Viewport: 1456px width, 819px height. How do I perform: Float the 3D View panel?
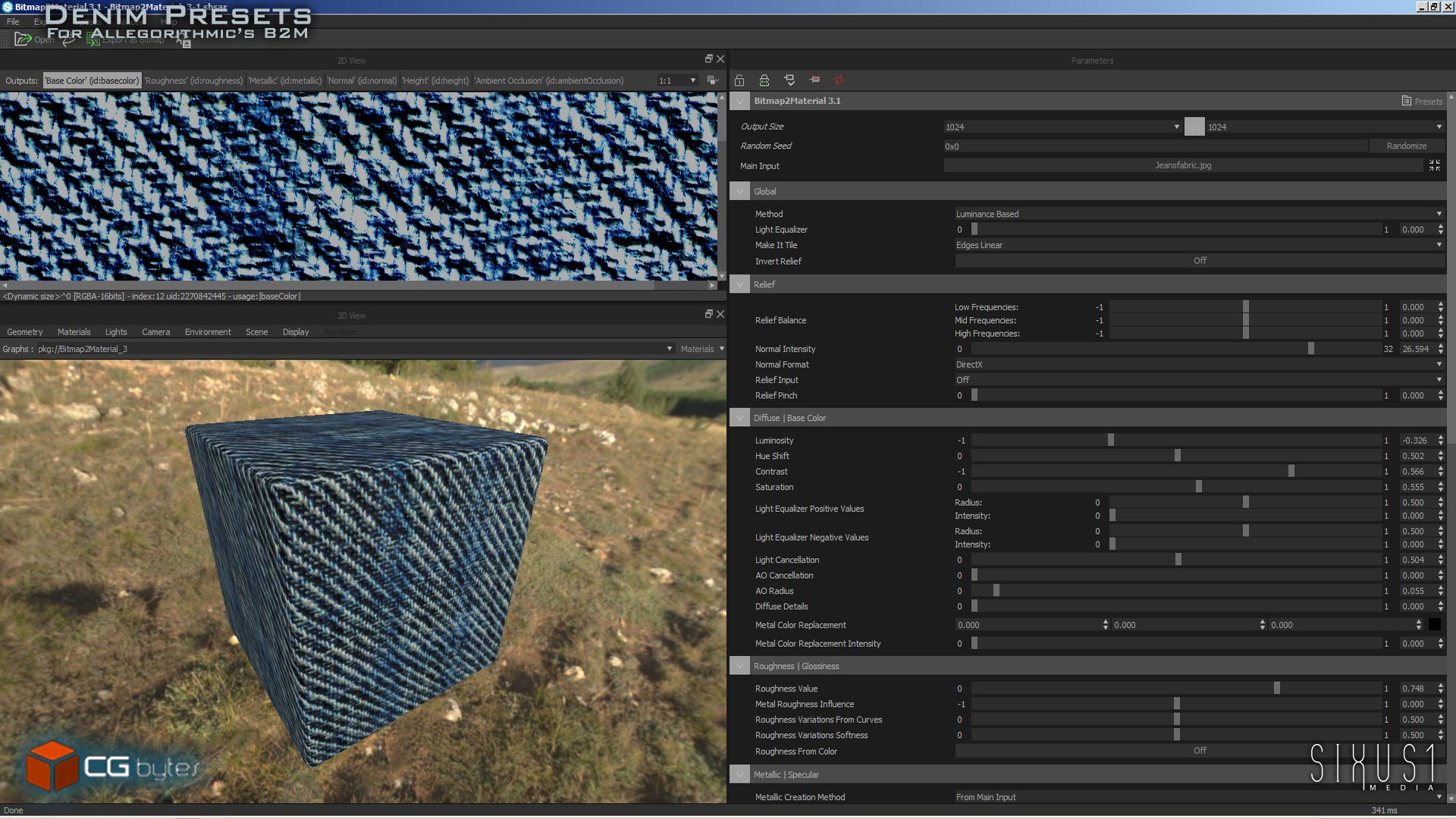click(x=709, y=314)
